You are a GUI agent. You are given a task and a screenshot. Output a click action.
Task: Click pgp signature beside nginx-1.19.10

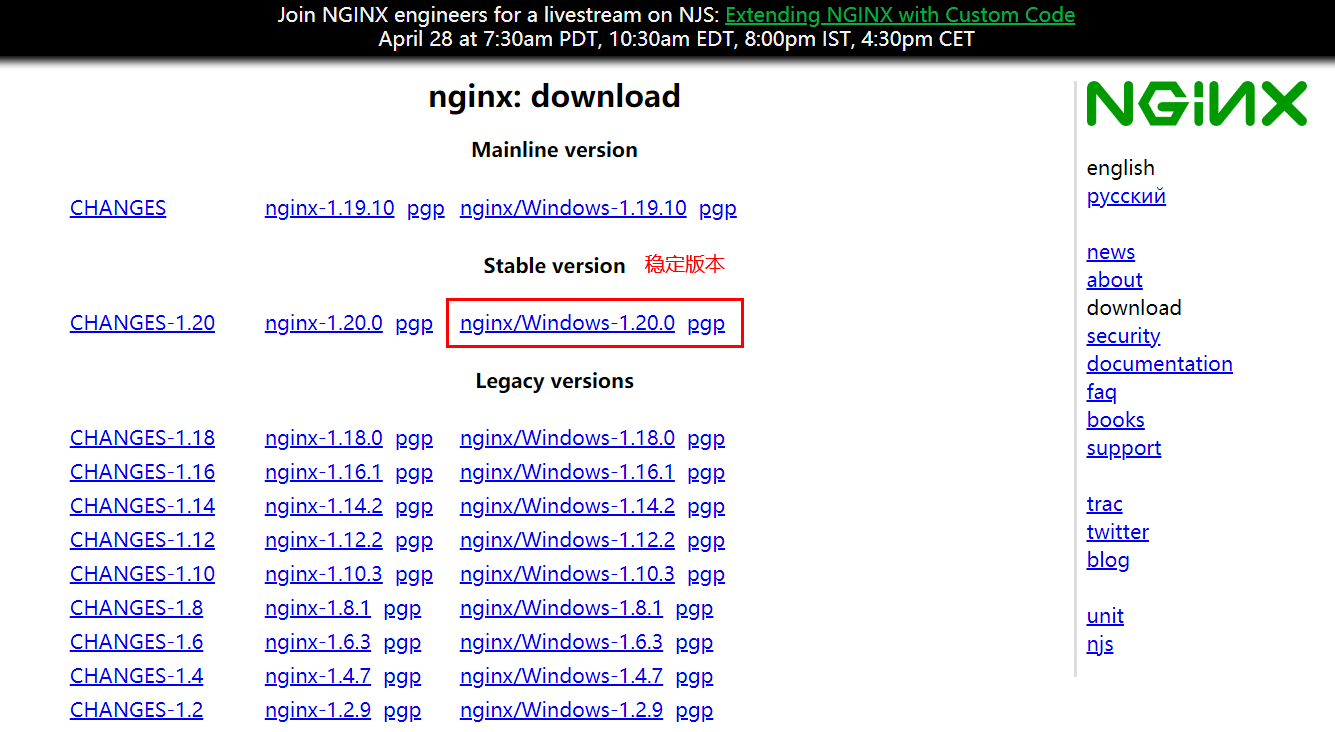[x=426, y=208]
